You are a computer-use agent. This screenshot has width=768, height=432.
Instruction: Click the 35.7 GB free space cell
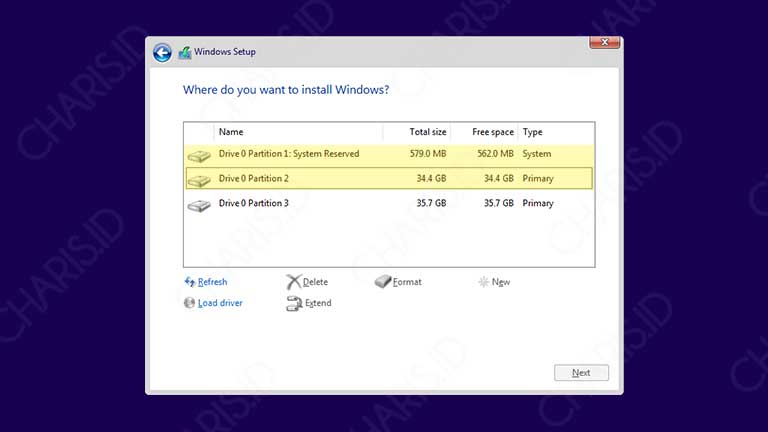tap(499, 203)
